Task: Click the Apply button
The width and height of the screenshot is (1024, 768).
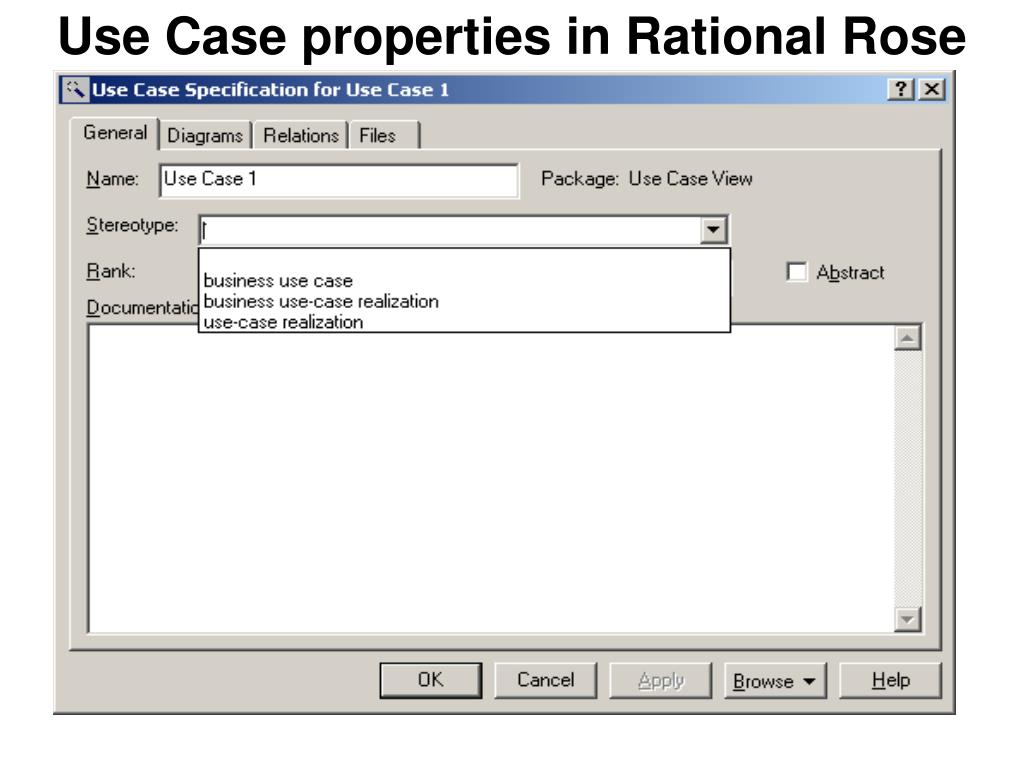Action: click(x=660, y=680)
